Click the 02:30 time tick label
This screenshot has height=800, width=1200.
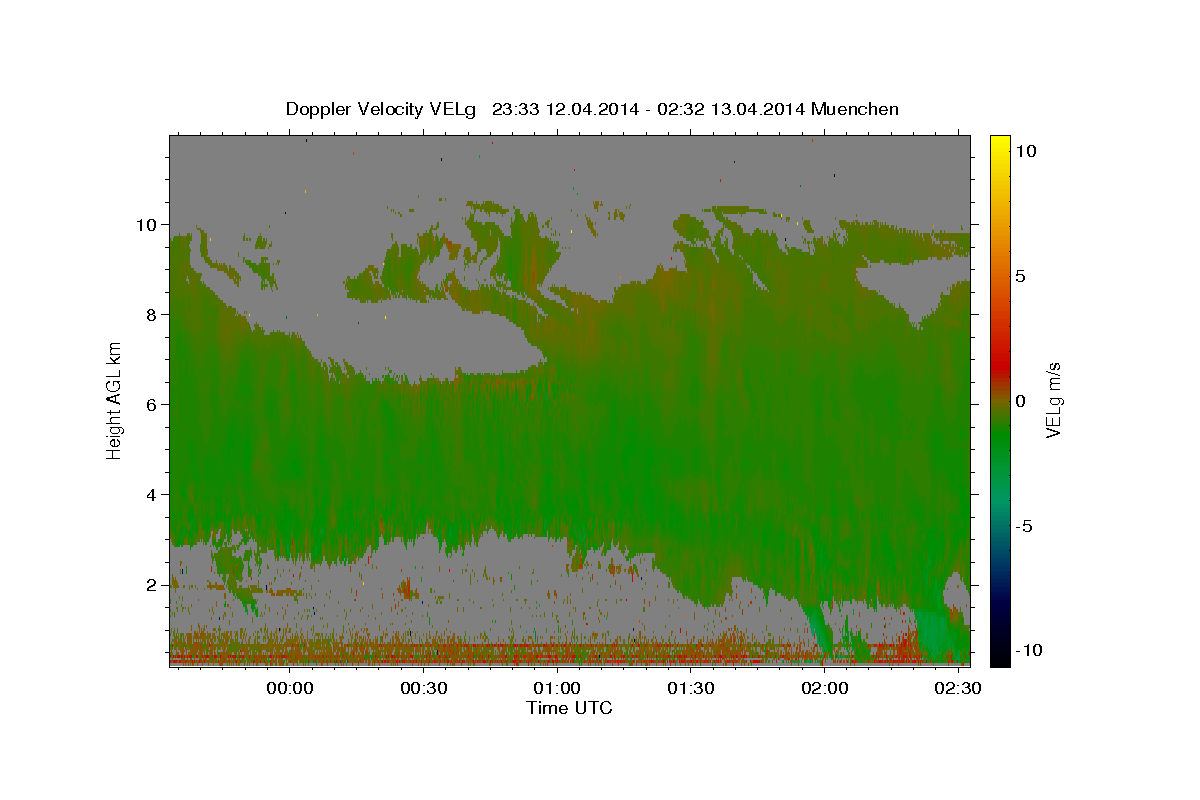[958, 689]
